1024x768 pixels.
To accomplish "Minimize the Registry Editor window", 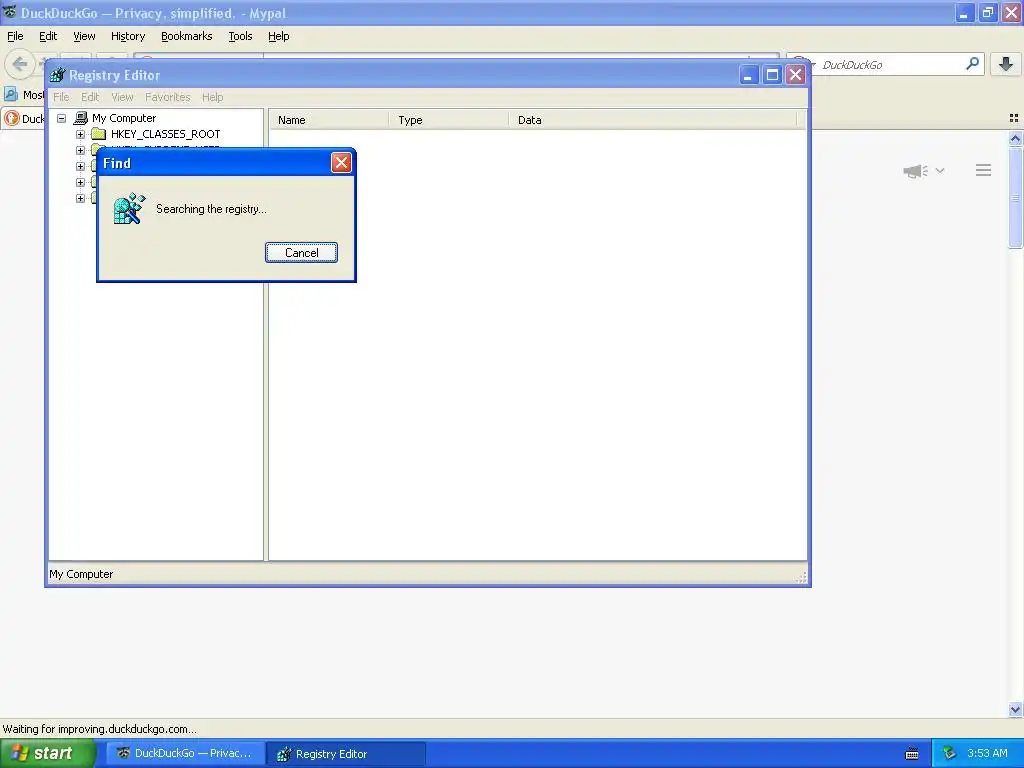I will click(x=748, y=75).
